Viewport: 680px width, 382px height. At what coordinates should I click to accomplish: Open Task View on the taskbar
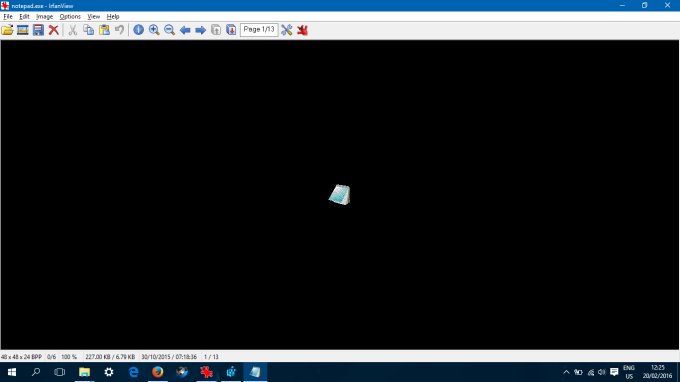[59, 372]
